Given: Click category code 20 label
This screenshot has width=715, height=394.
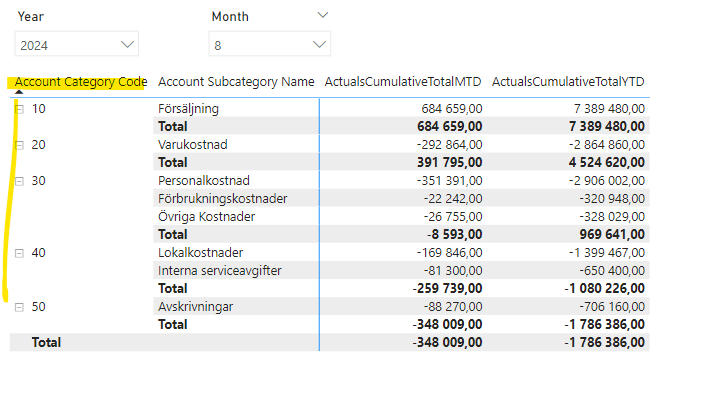Looking at the screenshot, I should (39, 145).
